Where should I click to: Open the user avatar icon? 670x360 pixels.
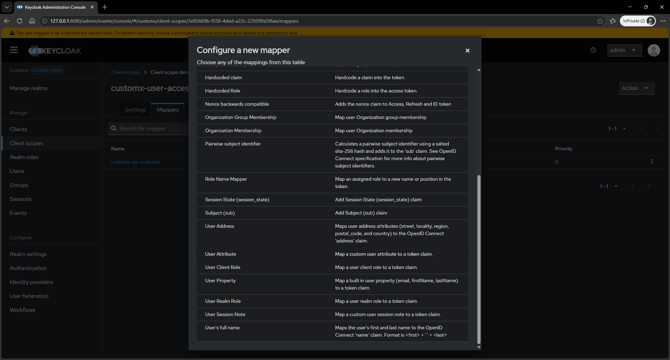pos(653,50)
